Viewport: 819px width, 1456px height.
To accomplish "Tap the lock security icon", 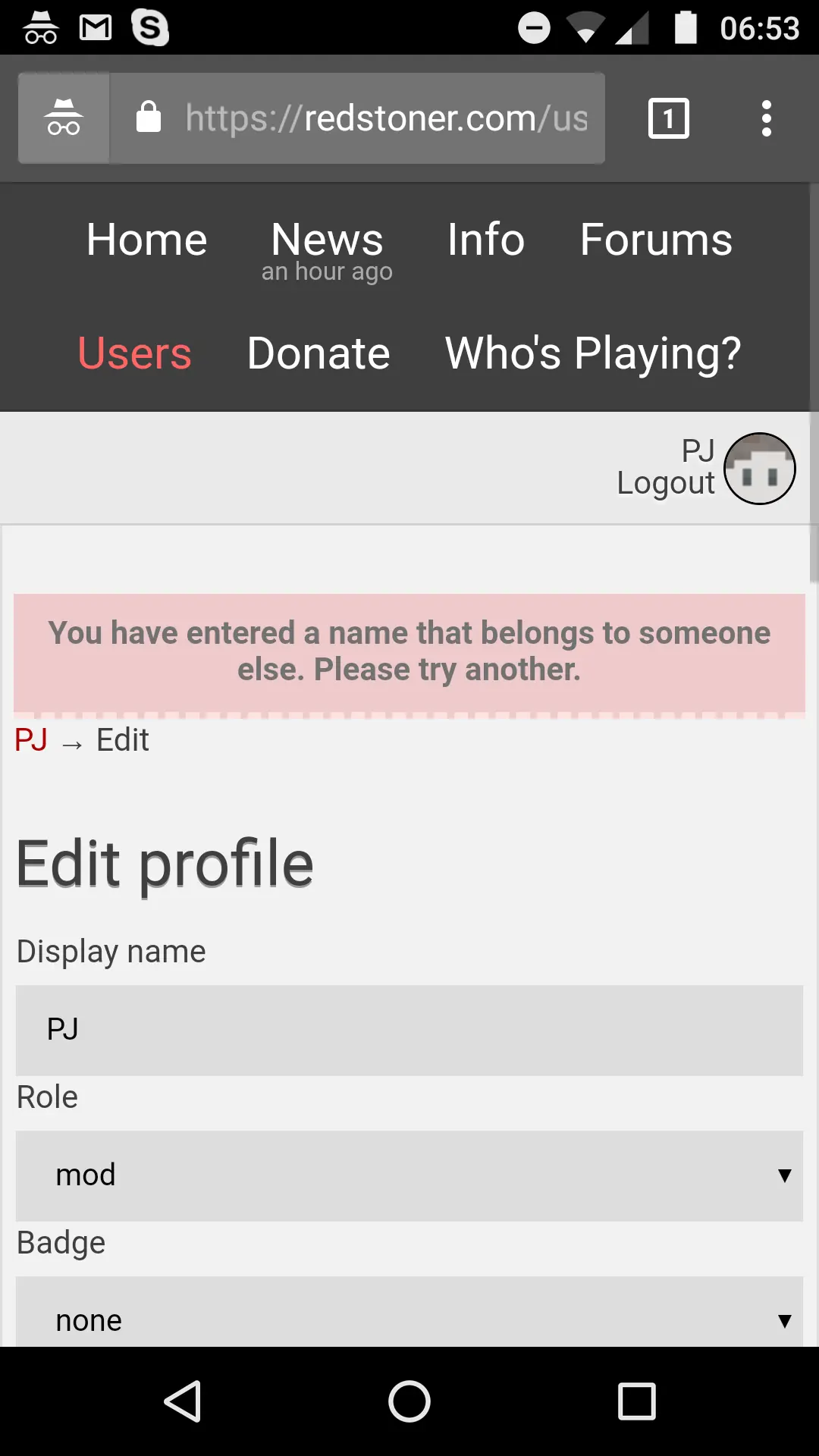I will (x=149, y=118).
